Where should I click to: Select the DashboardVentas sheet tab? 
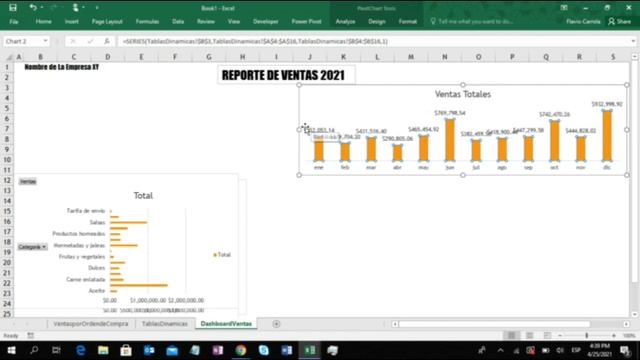pyautogui.click(x=226, y=324)
